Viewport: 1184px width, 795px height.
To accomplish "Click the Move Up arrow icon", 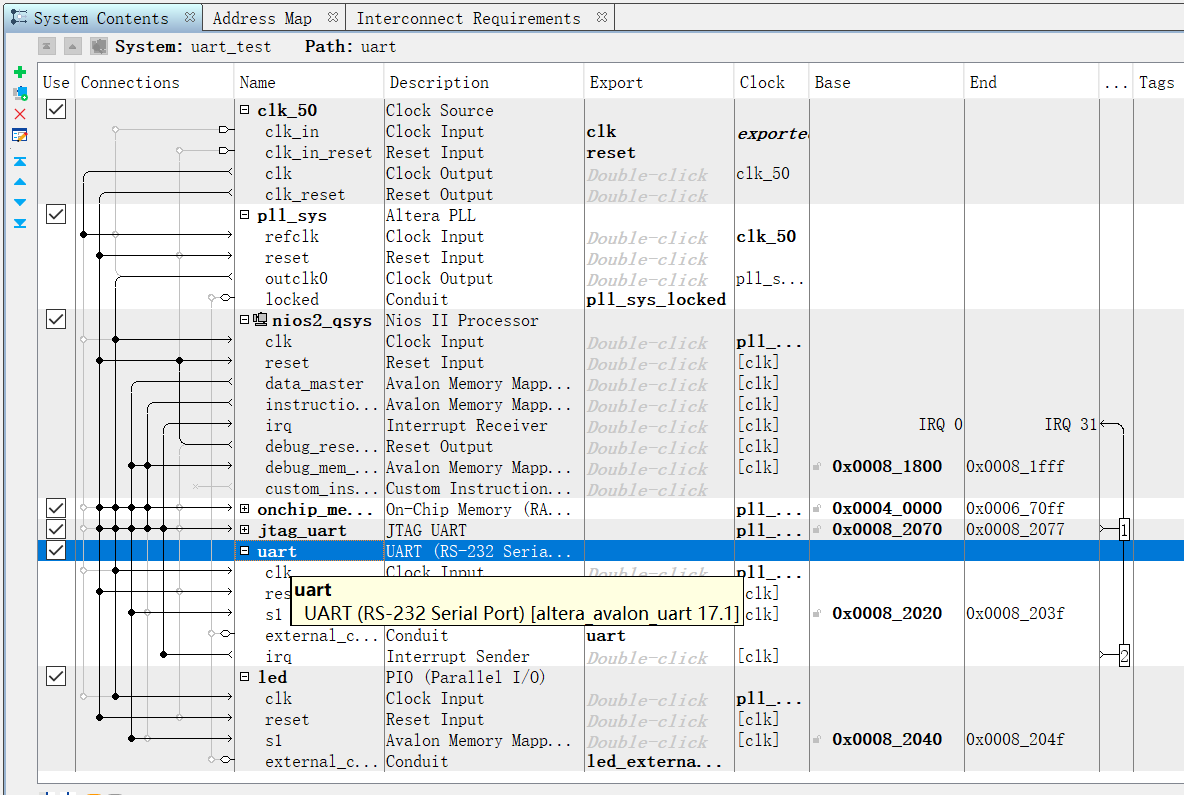I will click(20, 182).
